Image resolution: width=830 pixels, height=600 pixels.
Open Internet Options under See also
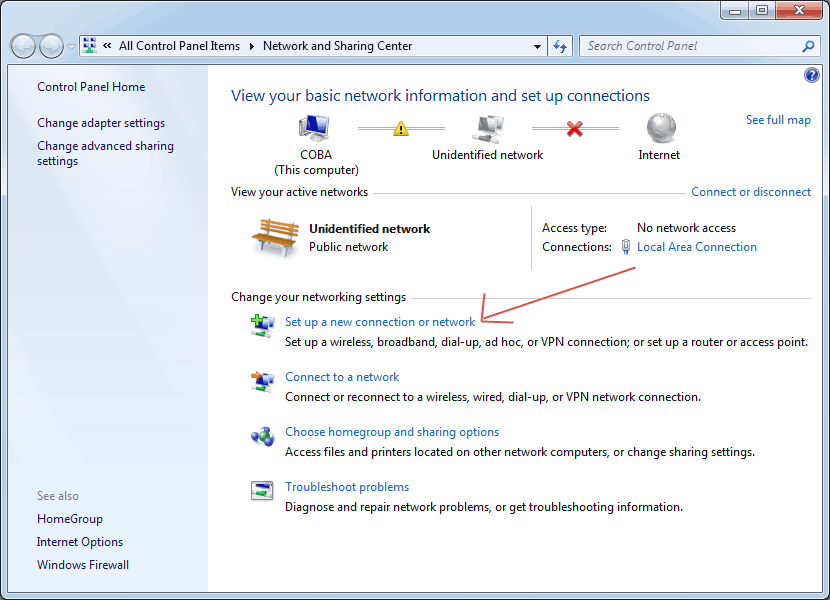(x=80, y=542)
